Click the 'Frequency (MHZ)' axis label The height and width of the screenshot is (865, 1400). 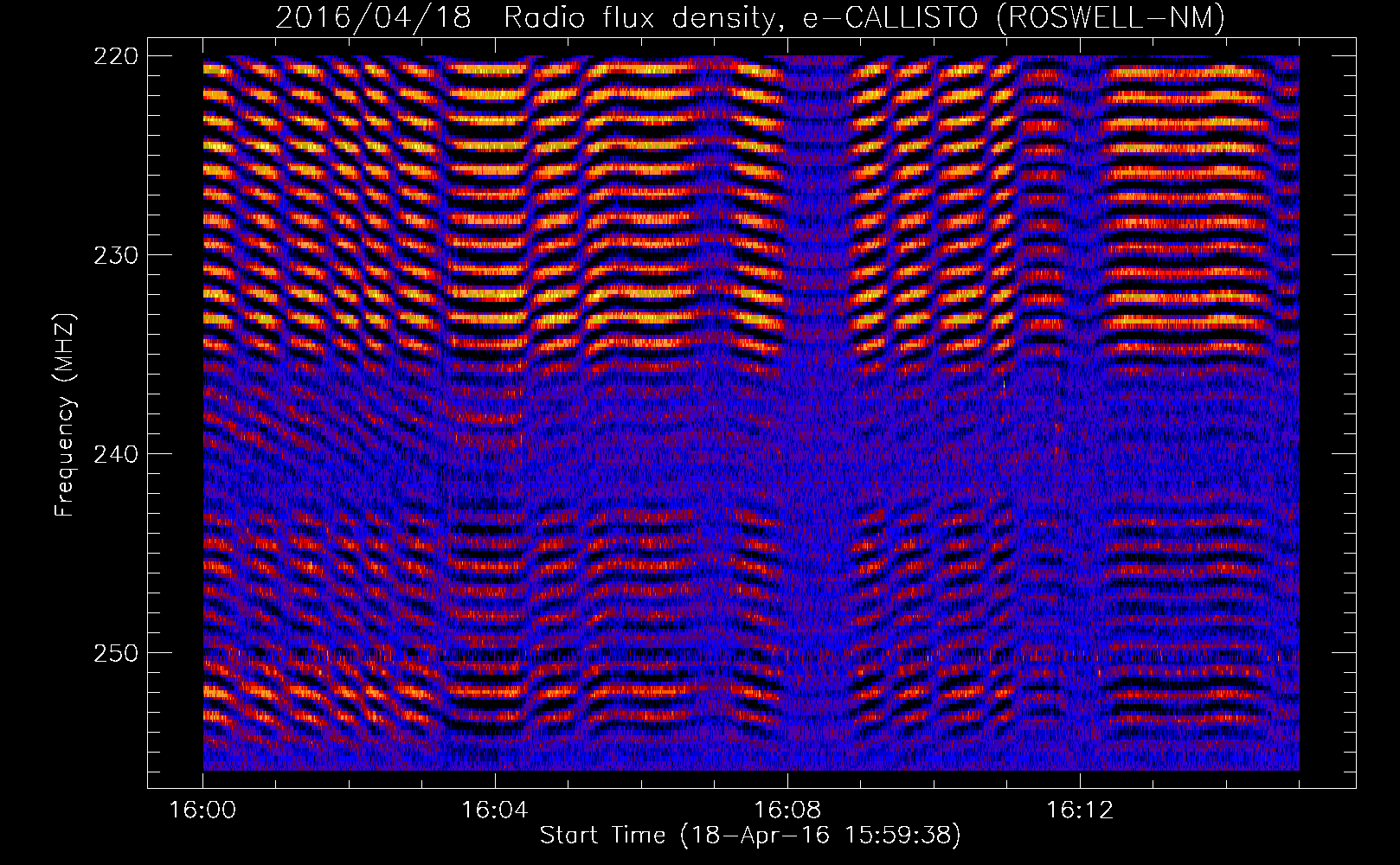[65, 414]
